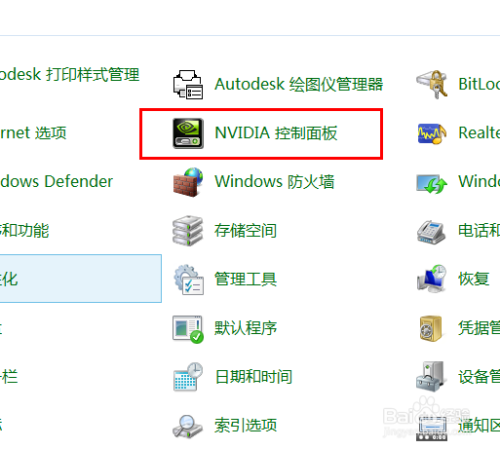Click the 默认程序 icon with green check
This screenshot has height=449, width=500.
pos(188,329)
